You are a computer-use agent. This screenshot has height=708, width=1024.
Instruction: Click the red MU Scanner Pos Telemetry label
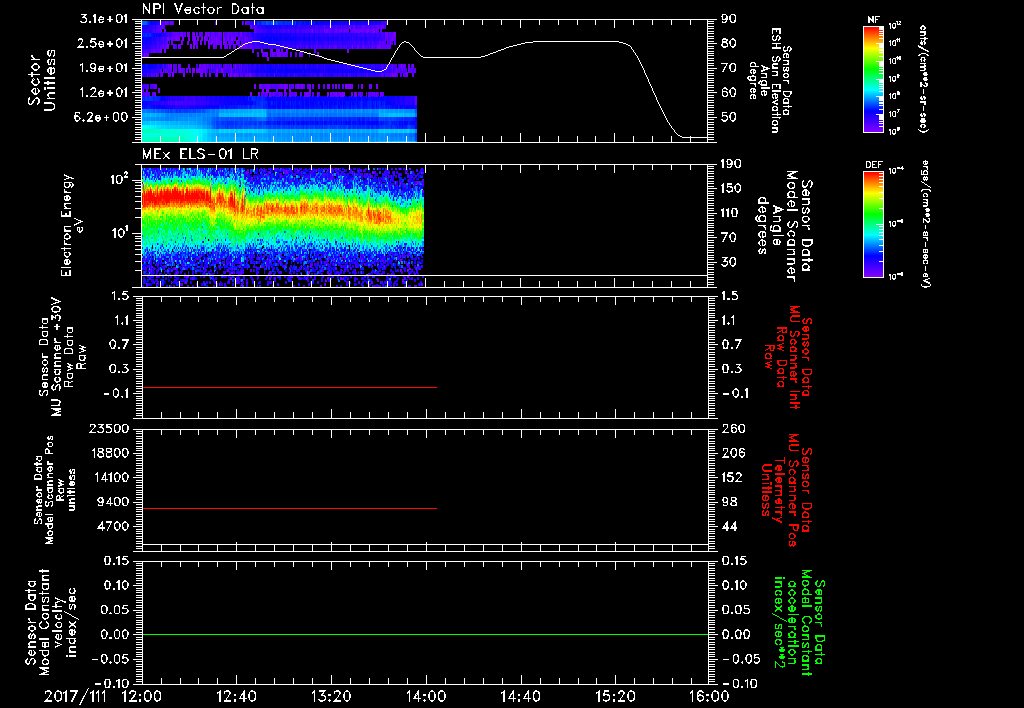tap(785, 490)
